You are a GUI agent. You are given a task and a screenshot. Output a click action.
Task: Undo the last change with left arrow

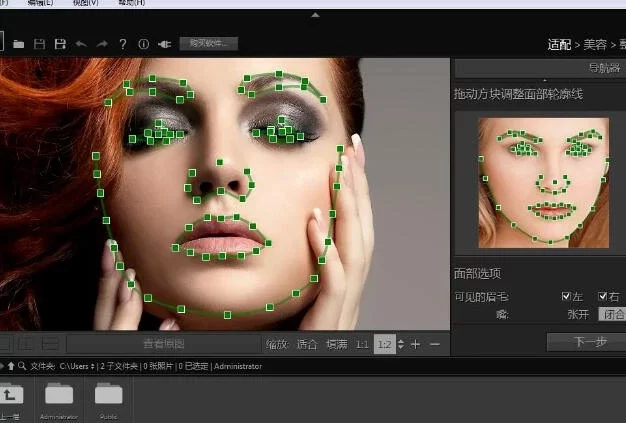pyautogui.click(x=81, y=44)
